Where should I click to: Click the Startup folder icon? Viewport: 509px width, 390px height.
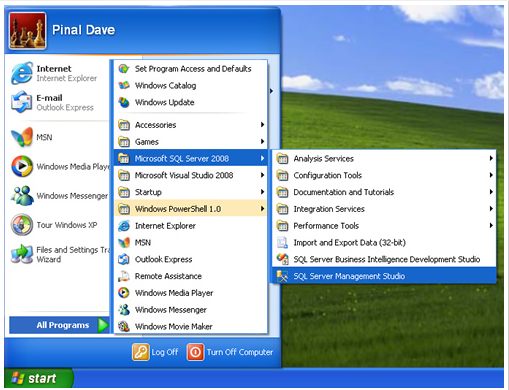point(124,192)
